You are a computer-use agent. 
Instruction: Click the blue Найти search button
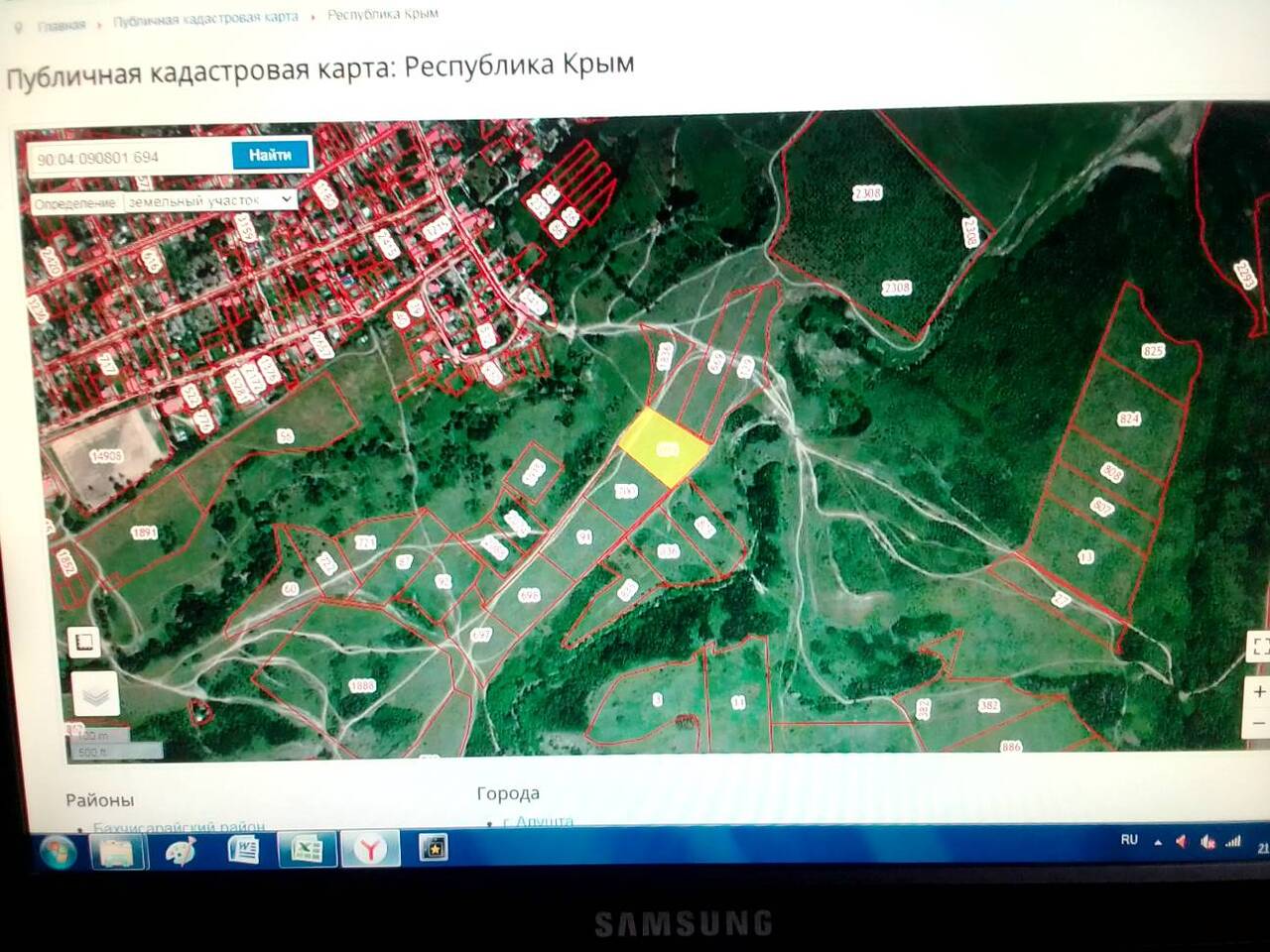pyautogui.click(x=270, y=155)
